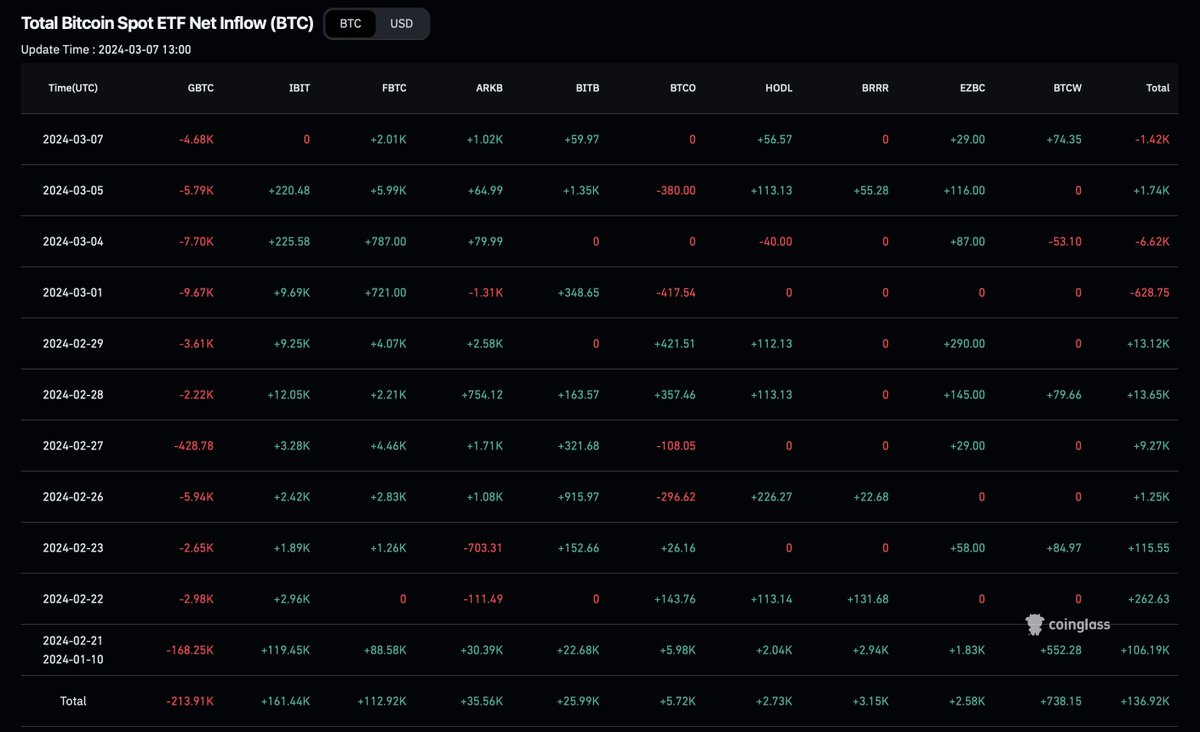Sort table by the FBTC column
Image resolution: width=1200 pixels, height=732 pixels.
[394, 88]
